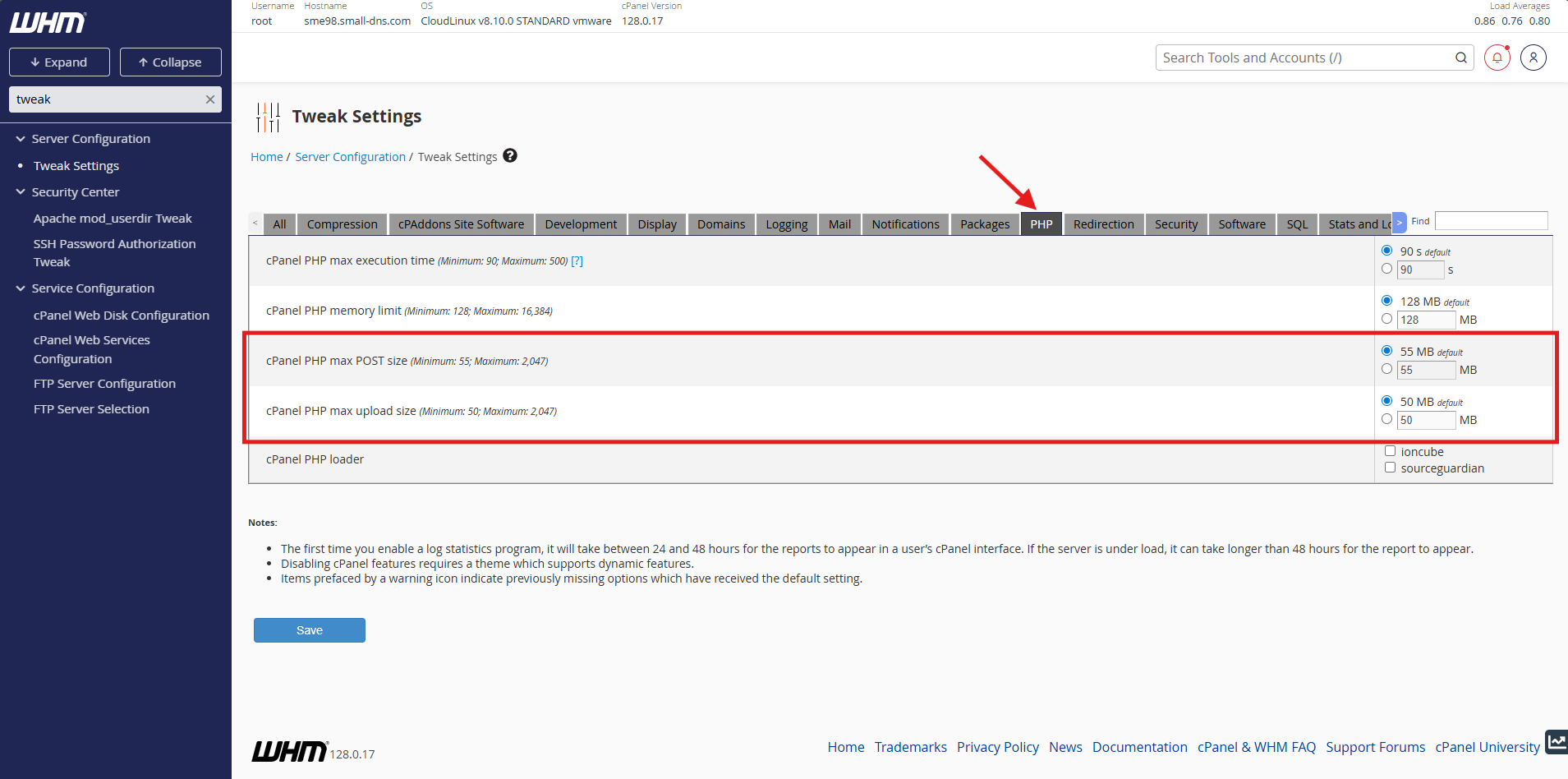
Task: Open the Logging tab
Action: 787,224
